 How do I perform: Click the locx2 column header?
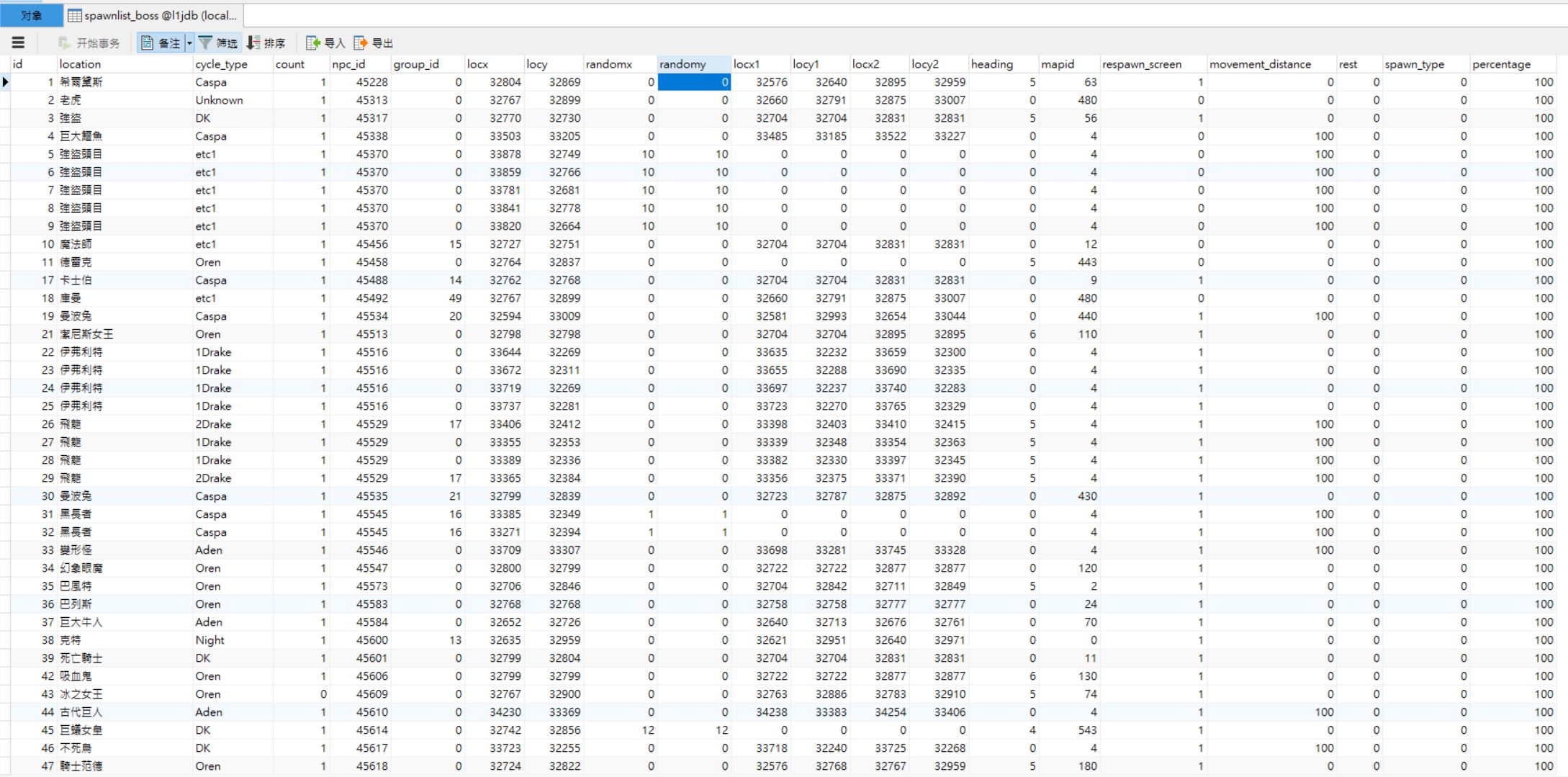[880, 64]
